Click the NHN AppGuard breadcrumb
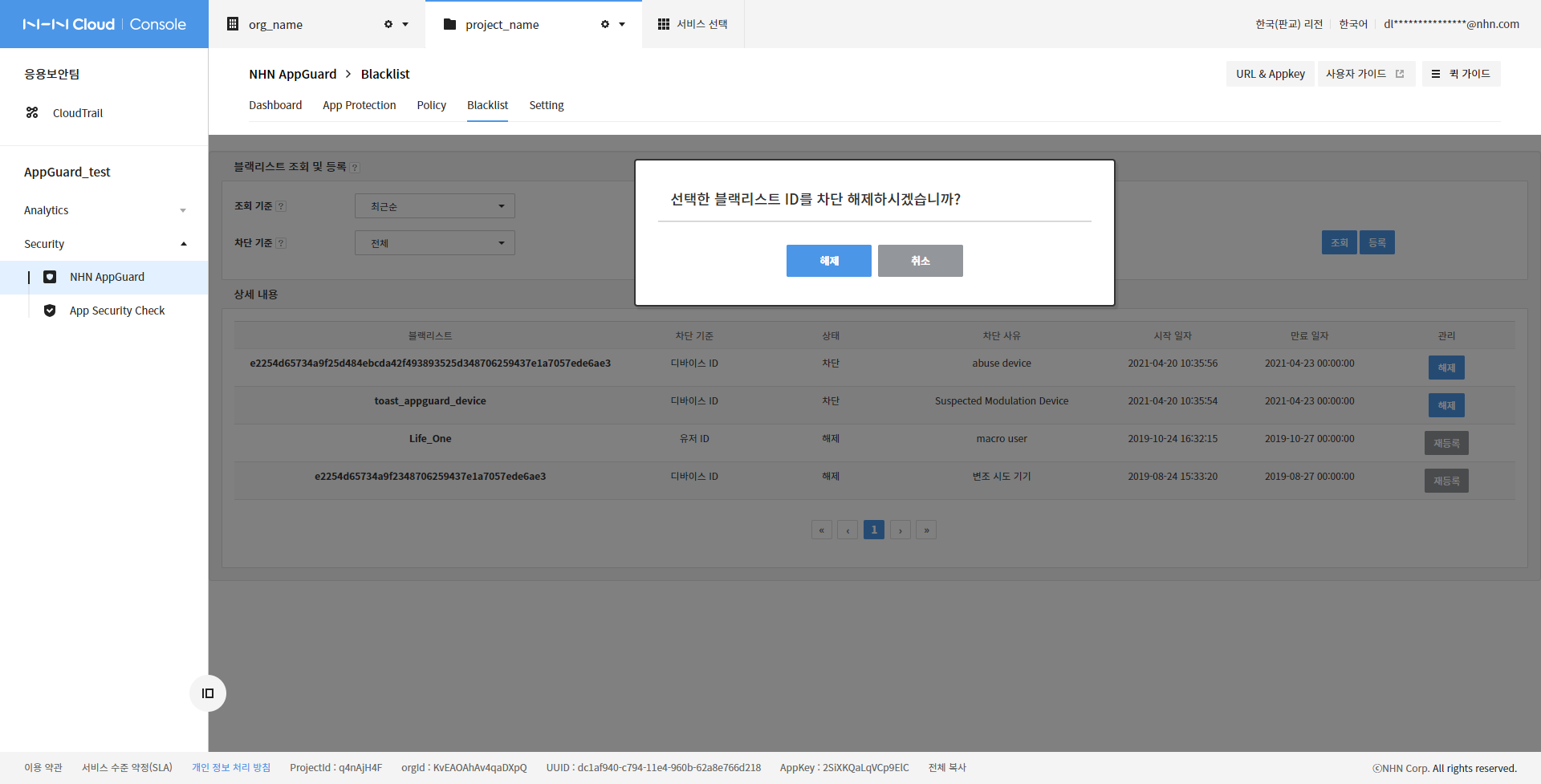 tap(293, 74)
